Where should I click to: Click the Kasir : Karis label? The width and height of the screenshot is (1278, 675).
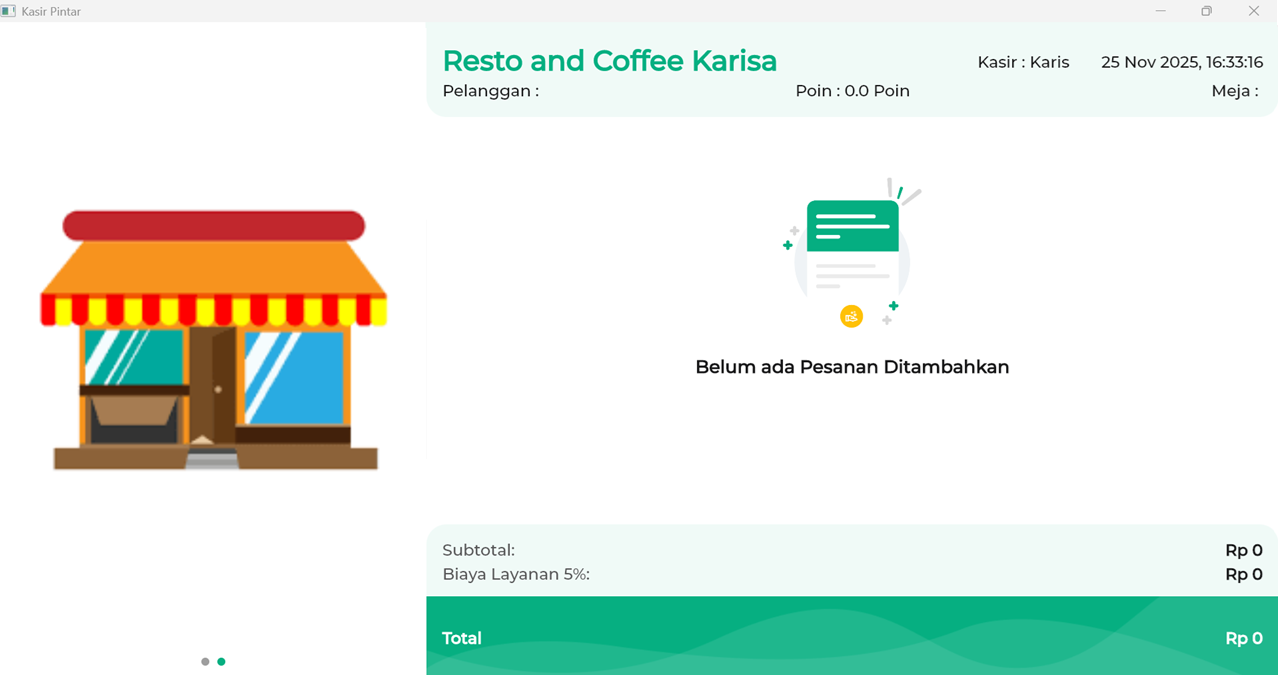(1023, 62)
